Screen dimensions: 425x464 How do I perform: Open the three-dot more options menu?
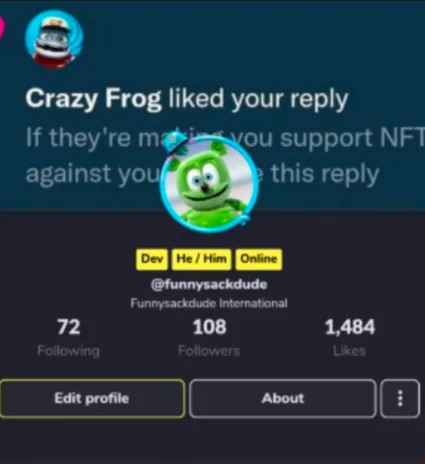tap(400, 398)
